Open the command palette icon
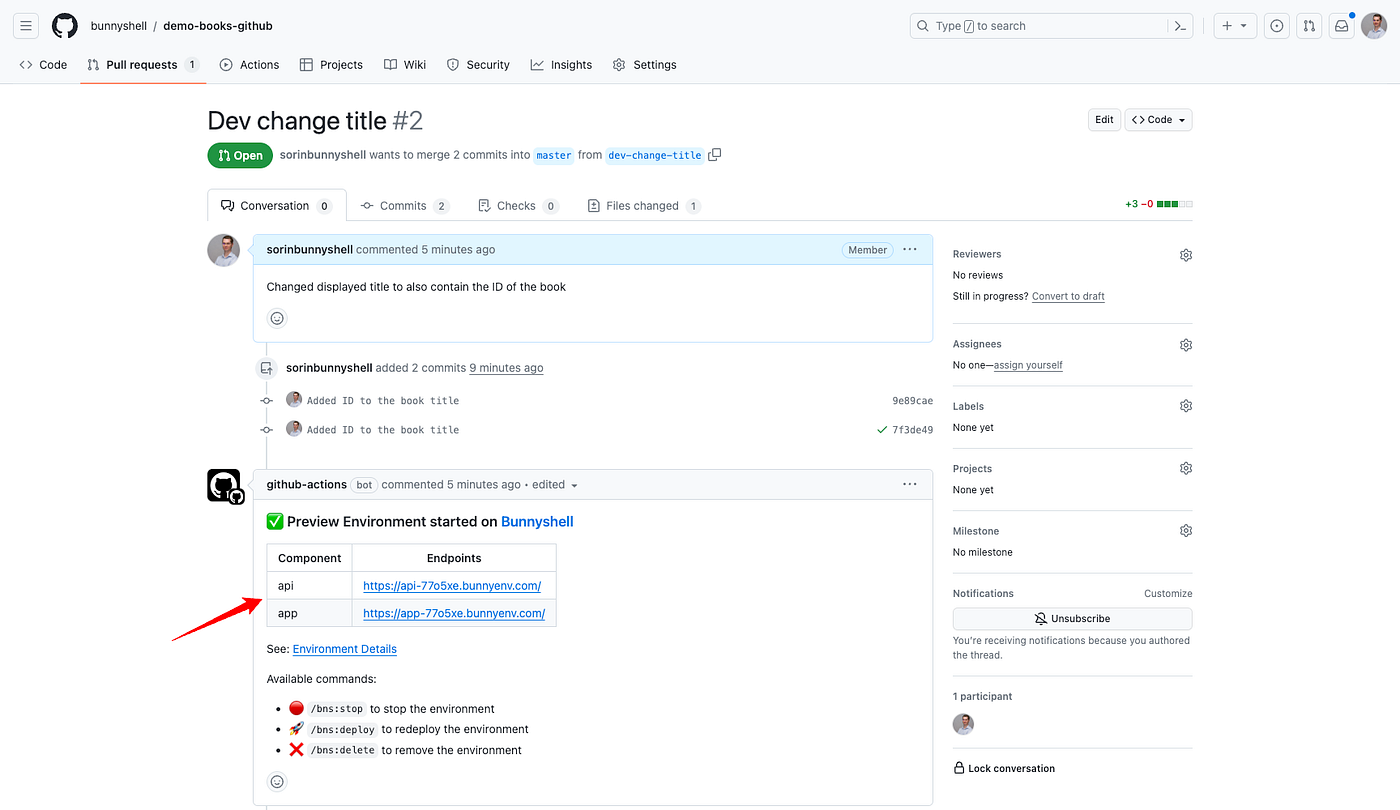 point(1180,26)
